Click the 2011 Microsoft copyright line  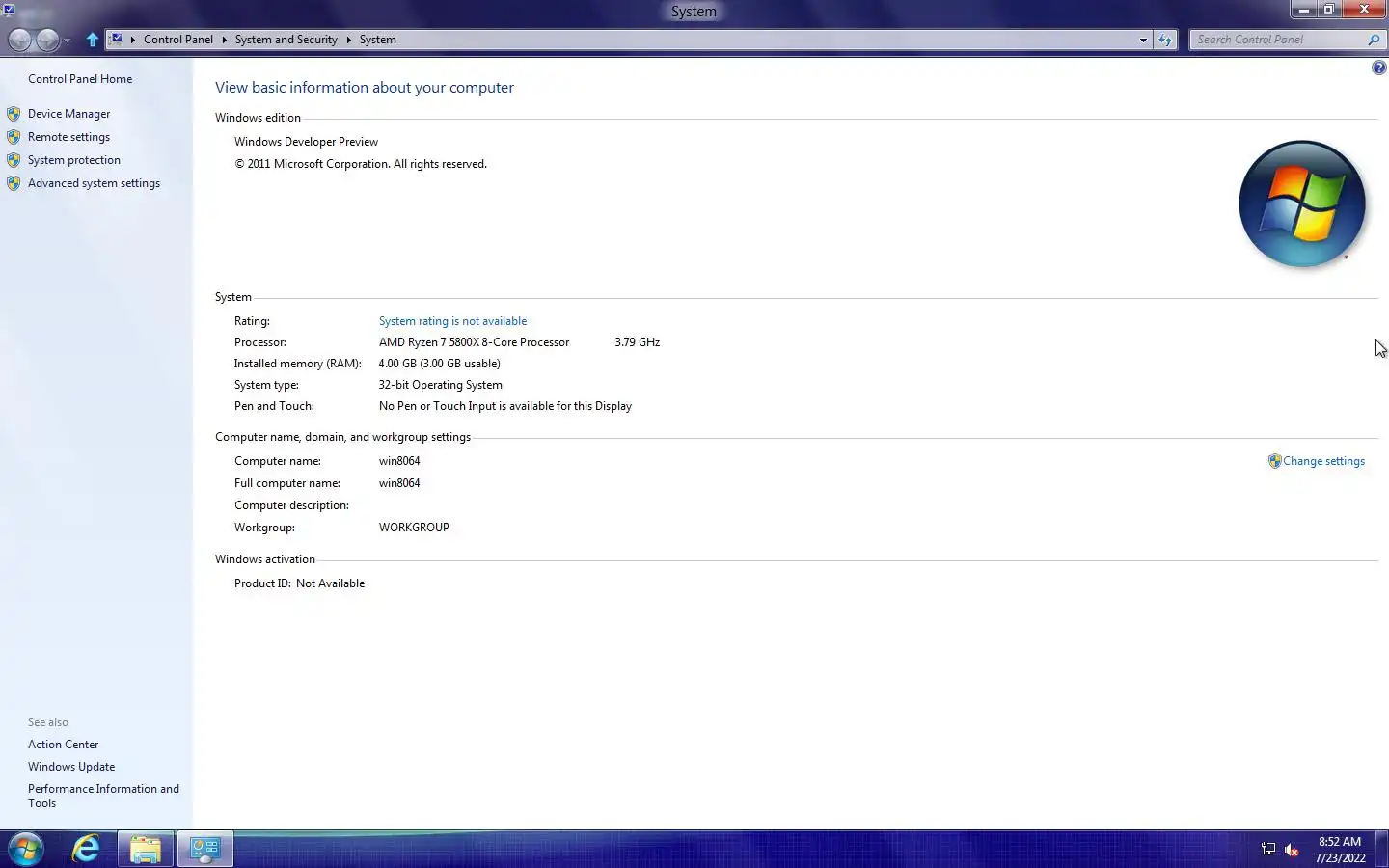[360, 164]
